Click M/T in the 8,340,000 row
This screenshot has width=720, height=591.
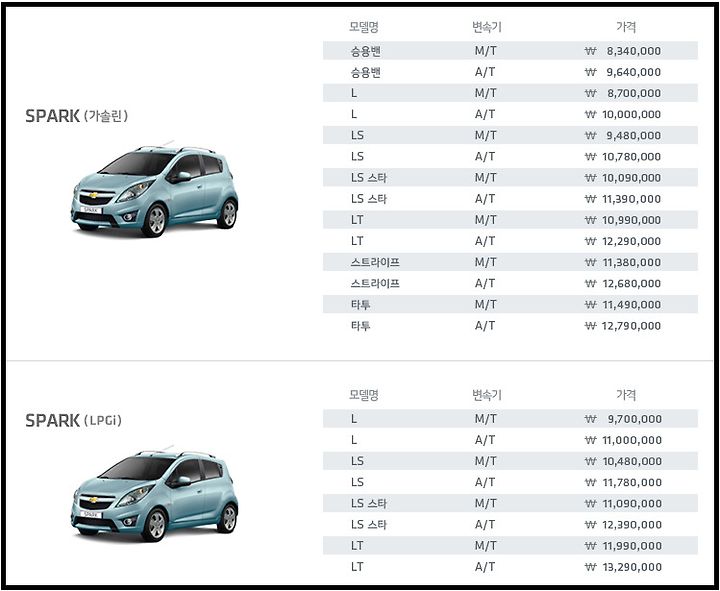click(485, 51)
